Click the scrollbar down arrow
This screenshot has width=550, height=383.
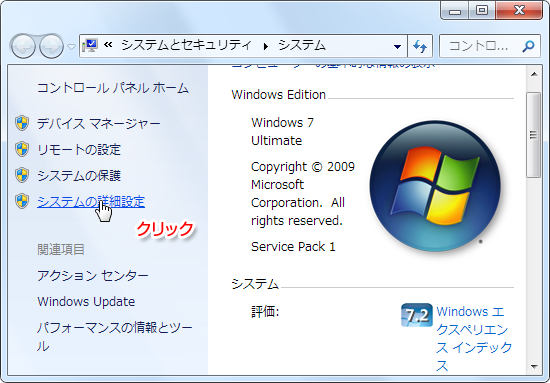pos(534,367)
